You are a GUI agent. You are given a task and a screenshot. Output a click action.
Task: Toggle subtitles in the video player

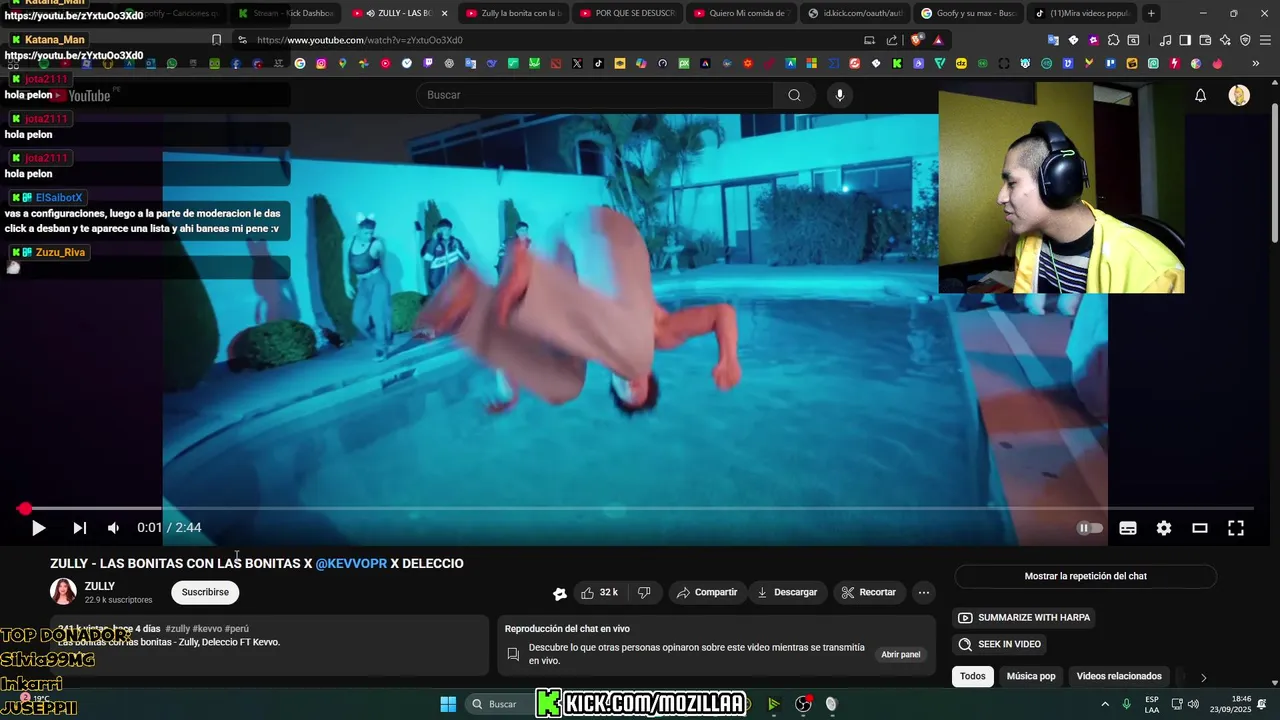tap(1128, 528)
